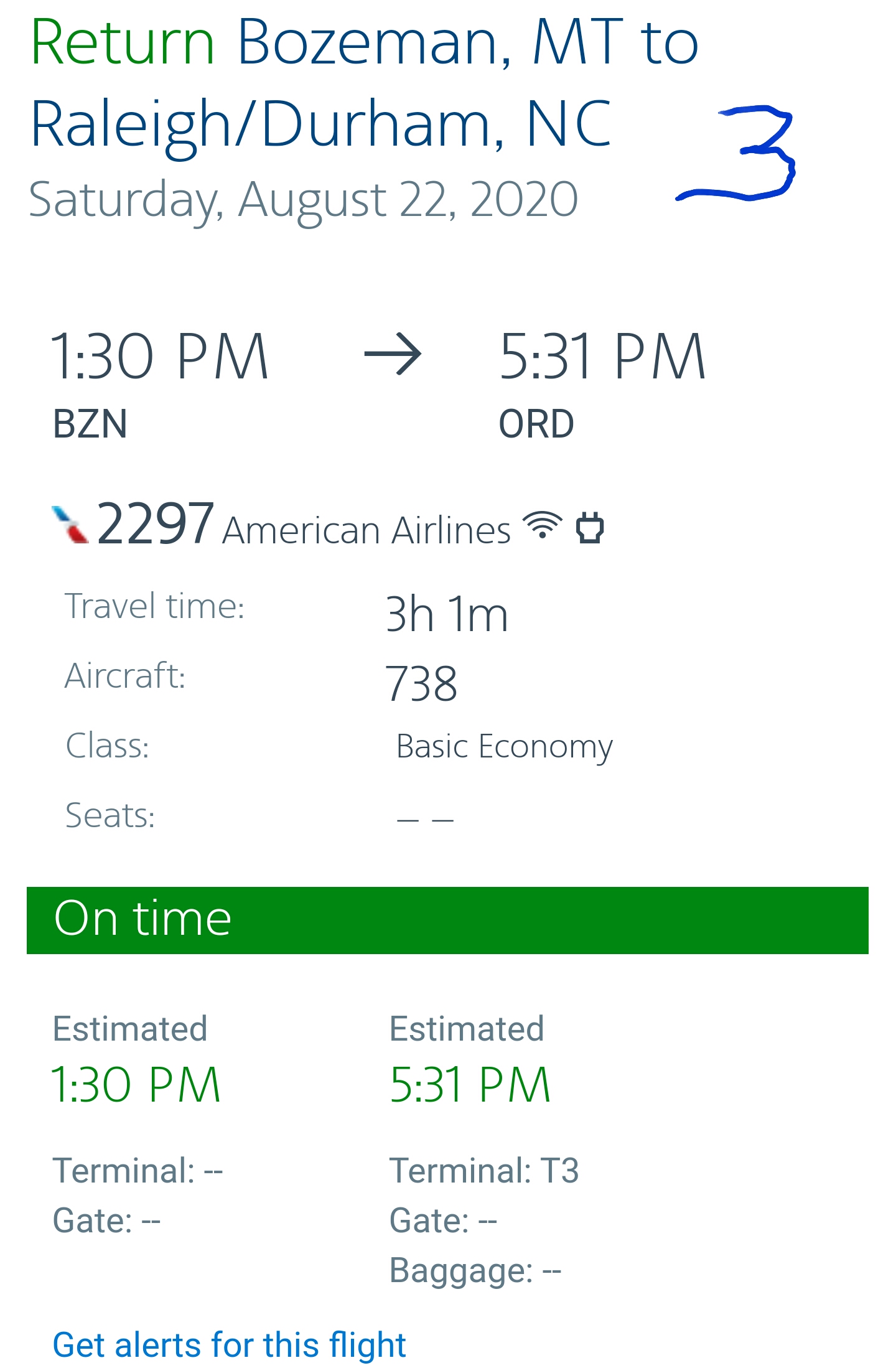Click the Saturday, August 22, 2020 date
Image resolution: width=896 pixels, height=1368 pixels.
[x=304, y=199]
